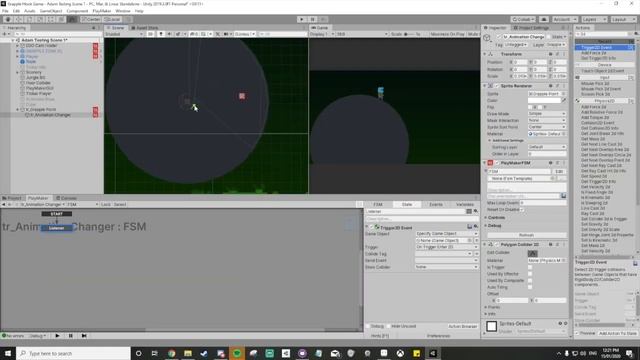Click the plus add button in Hierarchy
Screen dimensions: 640x360
4,34
